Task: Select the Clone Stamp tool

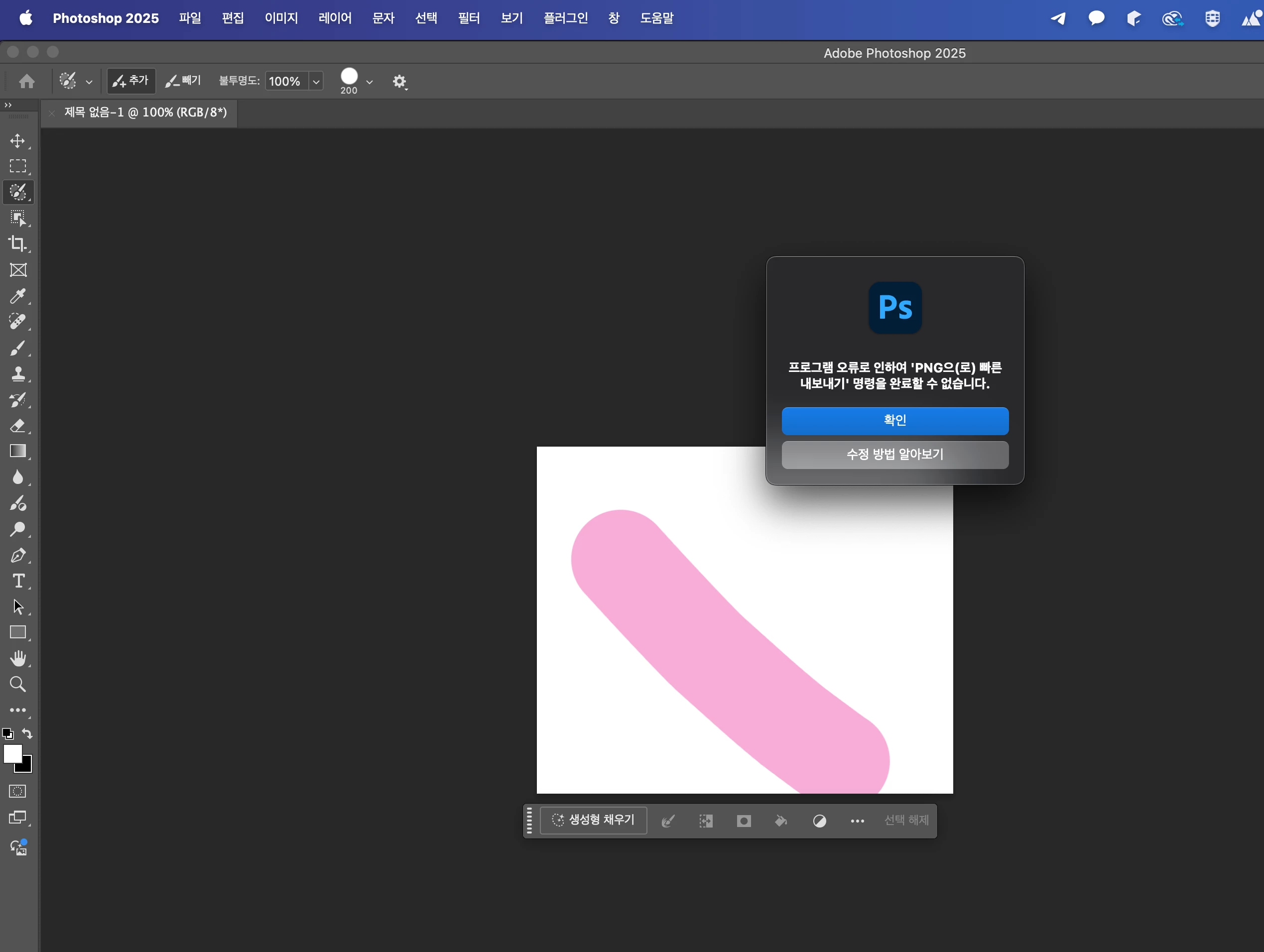Action: 18,374
